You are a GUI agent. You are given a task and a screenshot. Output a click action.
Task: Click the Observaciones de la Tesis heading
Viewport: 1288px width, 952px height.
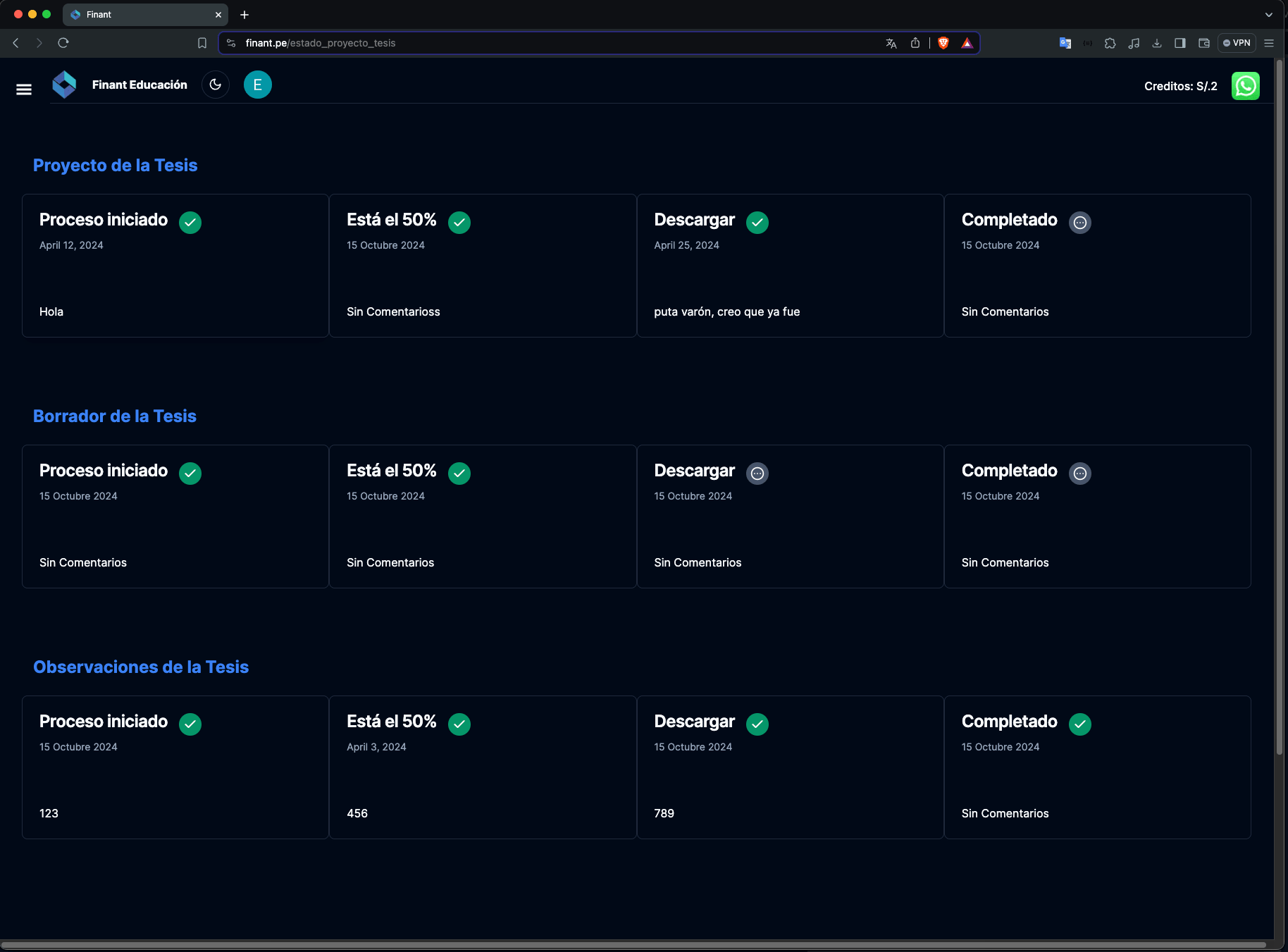tap(141, 667)
